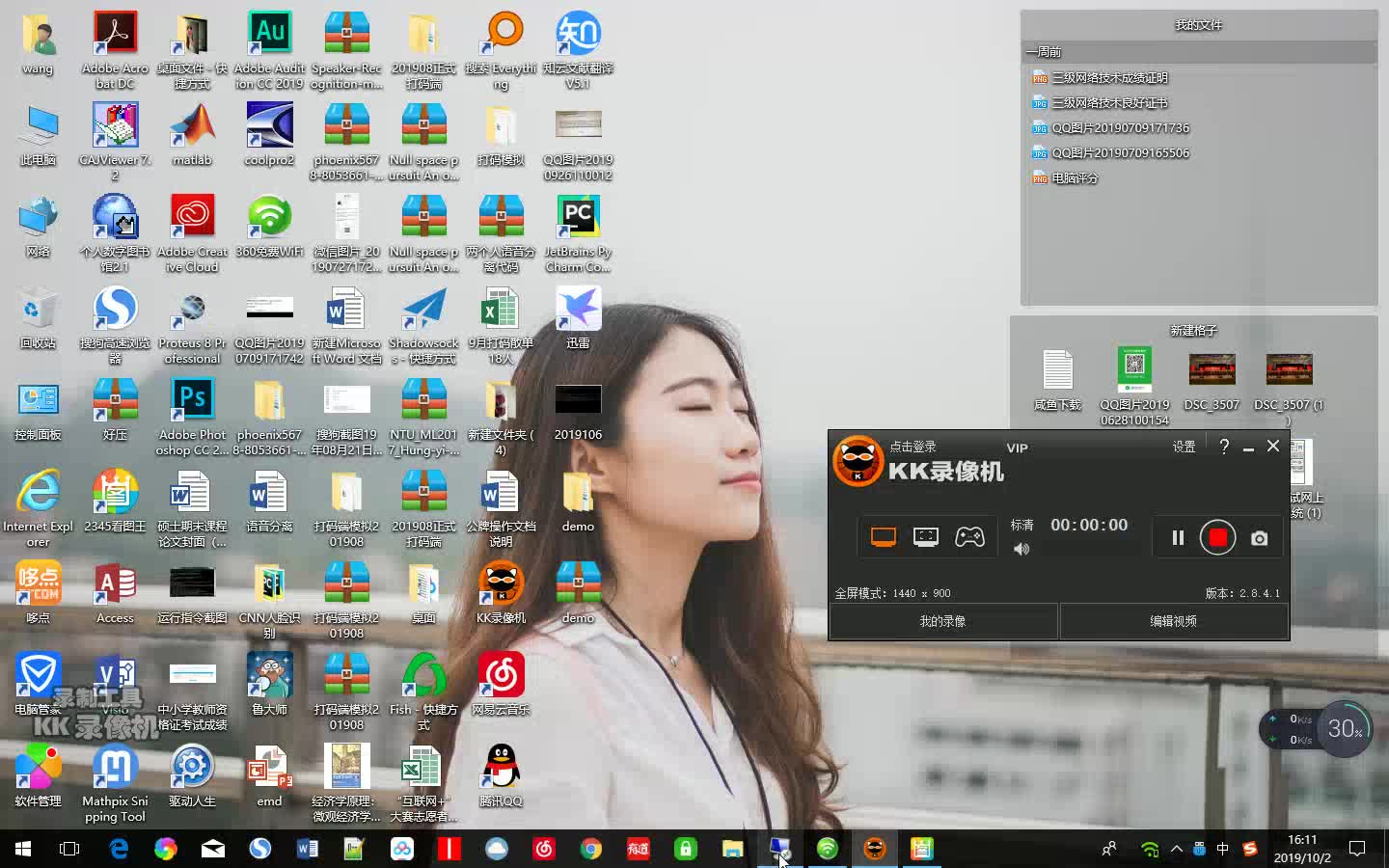Take a screenshot with the camera icon
The width and height of the screenshot is (1389, 868).
pyautogui.click(x=1260, y=538)
